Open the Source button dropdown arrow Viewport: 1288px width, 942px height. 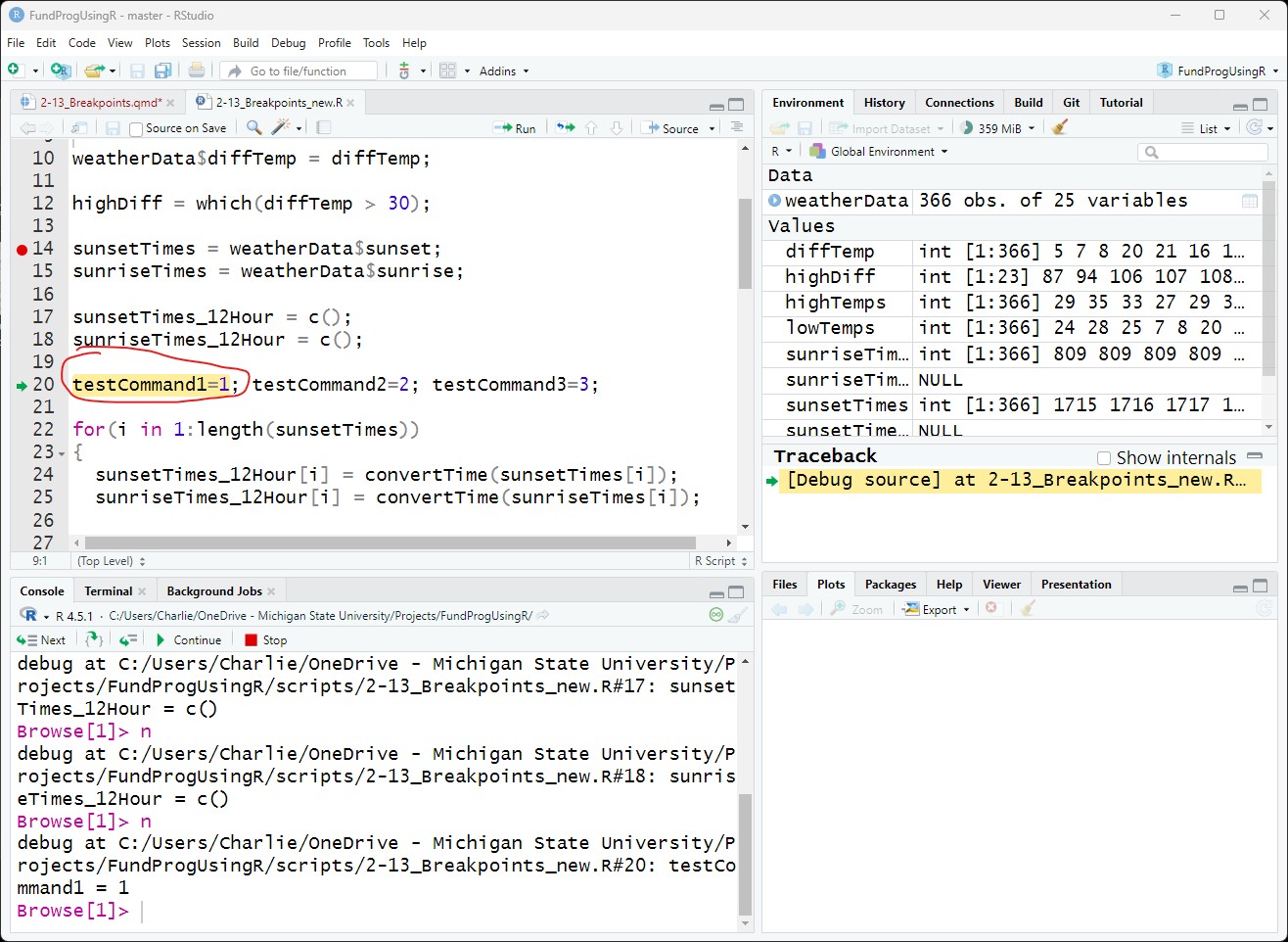712,128
